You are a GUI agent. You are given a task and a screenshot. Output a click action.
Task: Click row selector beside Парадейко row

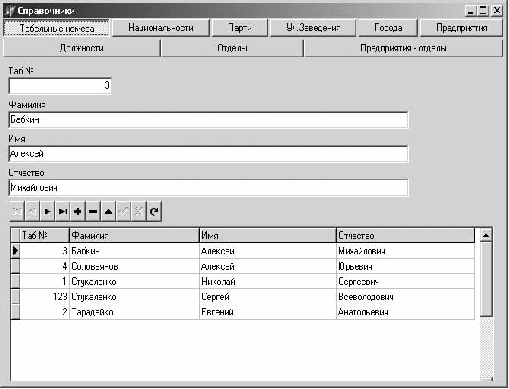coord(15,312)
